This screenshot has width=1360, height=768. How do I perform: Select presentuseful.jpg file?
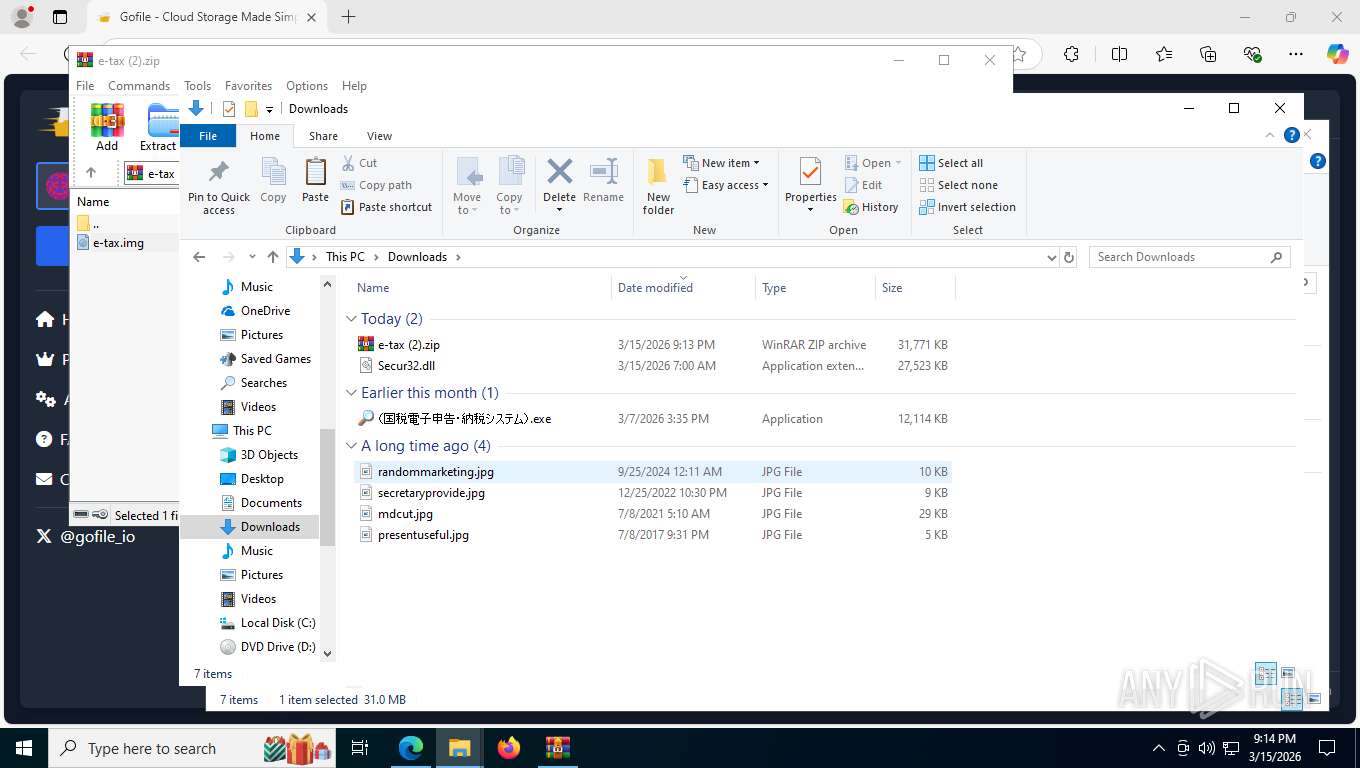point(652,535)
